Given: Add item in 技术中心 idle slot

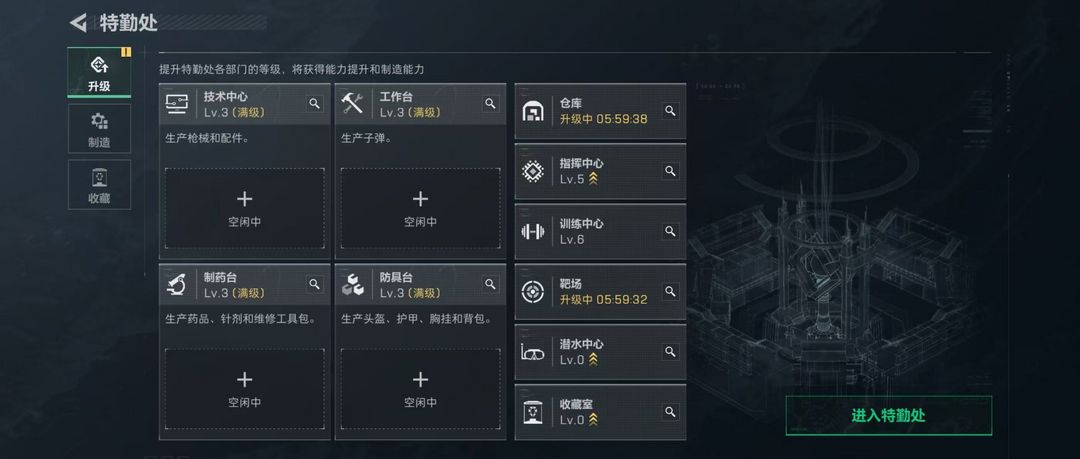Looking at the screenshot, I should coord(245,208).
